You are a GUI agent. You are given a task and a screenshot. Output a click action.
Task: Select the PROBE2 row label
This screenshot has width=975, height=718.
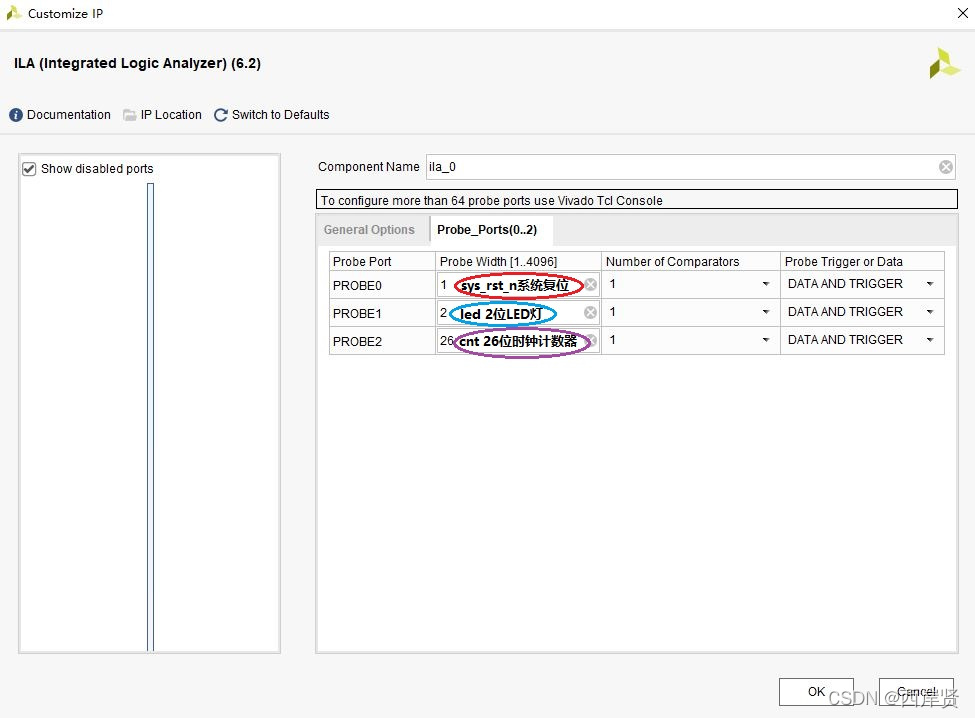pyautogui.click(x=358, y=342)
